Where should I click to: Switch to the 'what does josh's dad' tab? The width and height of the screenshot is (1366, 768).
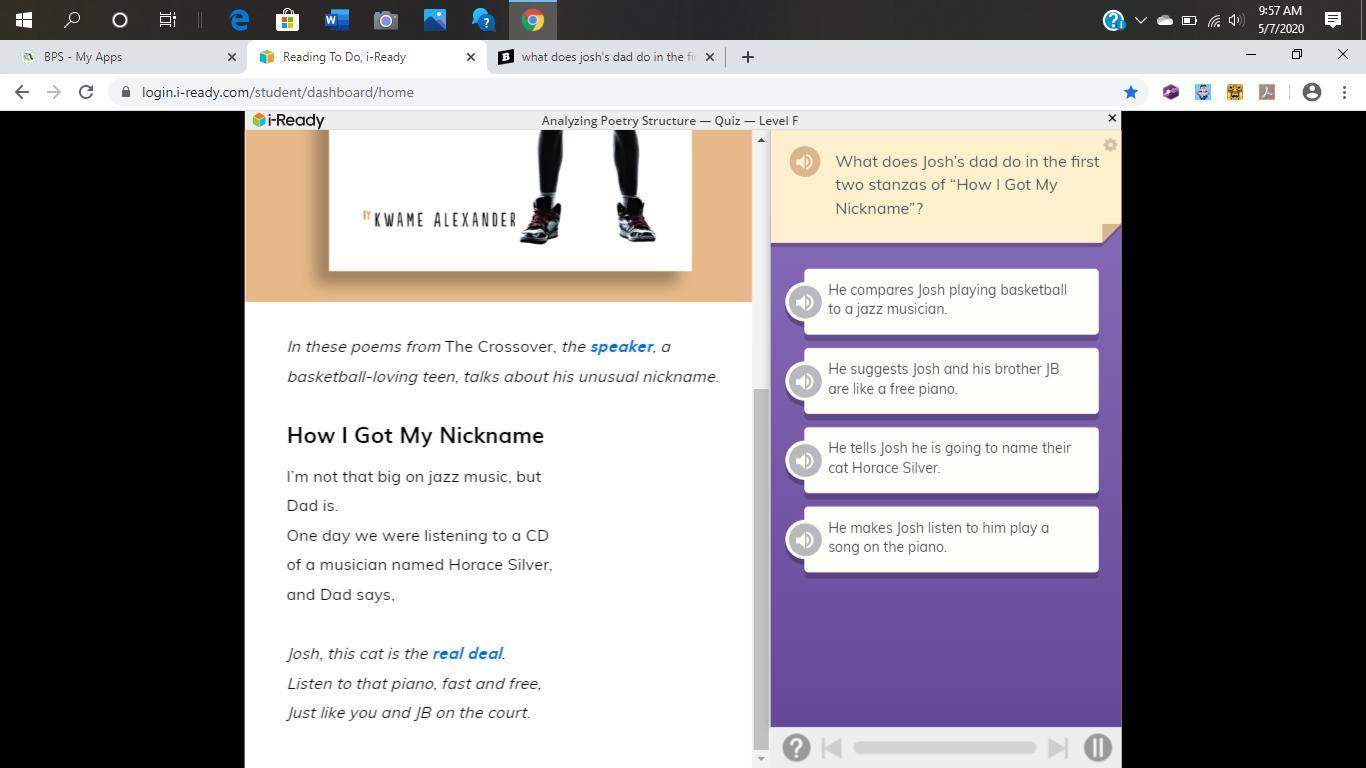pyautogui.click(x=607, y=57)
